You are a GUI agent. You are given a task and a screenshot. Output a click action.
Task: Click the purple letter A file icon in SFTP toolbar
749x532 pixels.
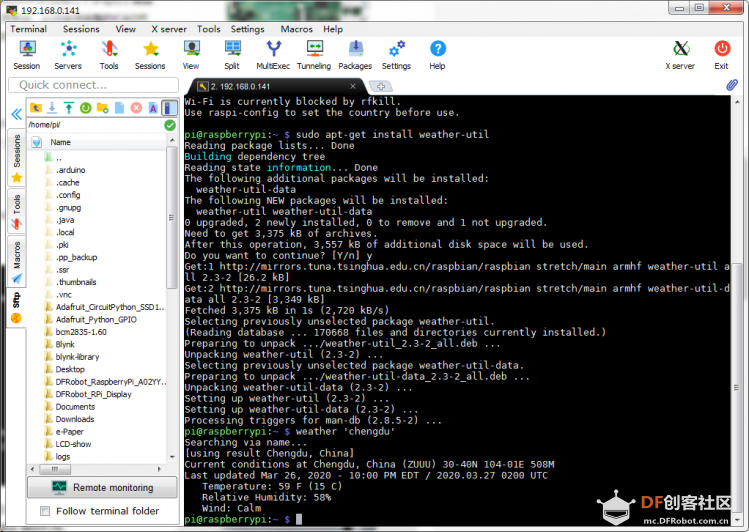tap(153, 108)
